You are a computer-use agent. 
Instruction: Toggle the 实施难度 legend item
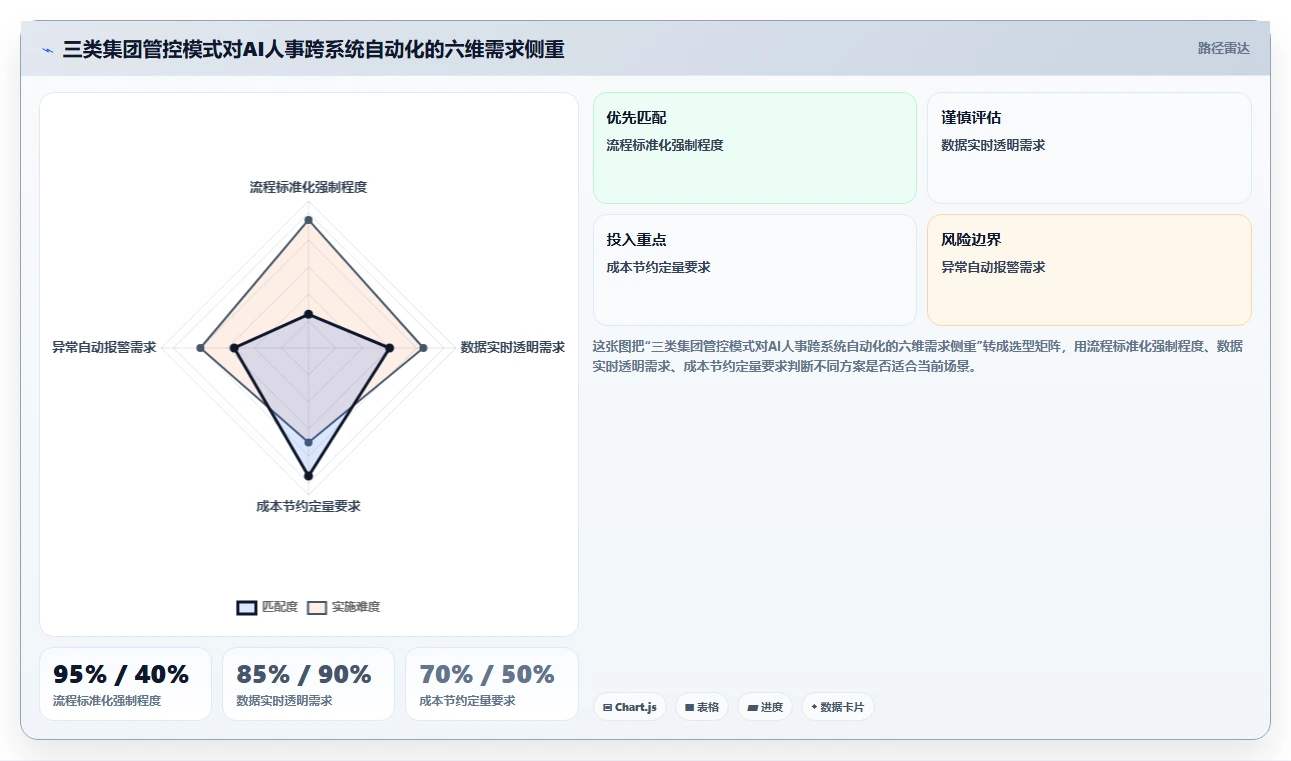point(343,607)
